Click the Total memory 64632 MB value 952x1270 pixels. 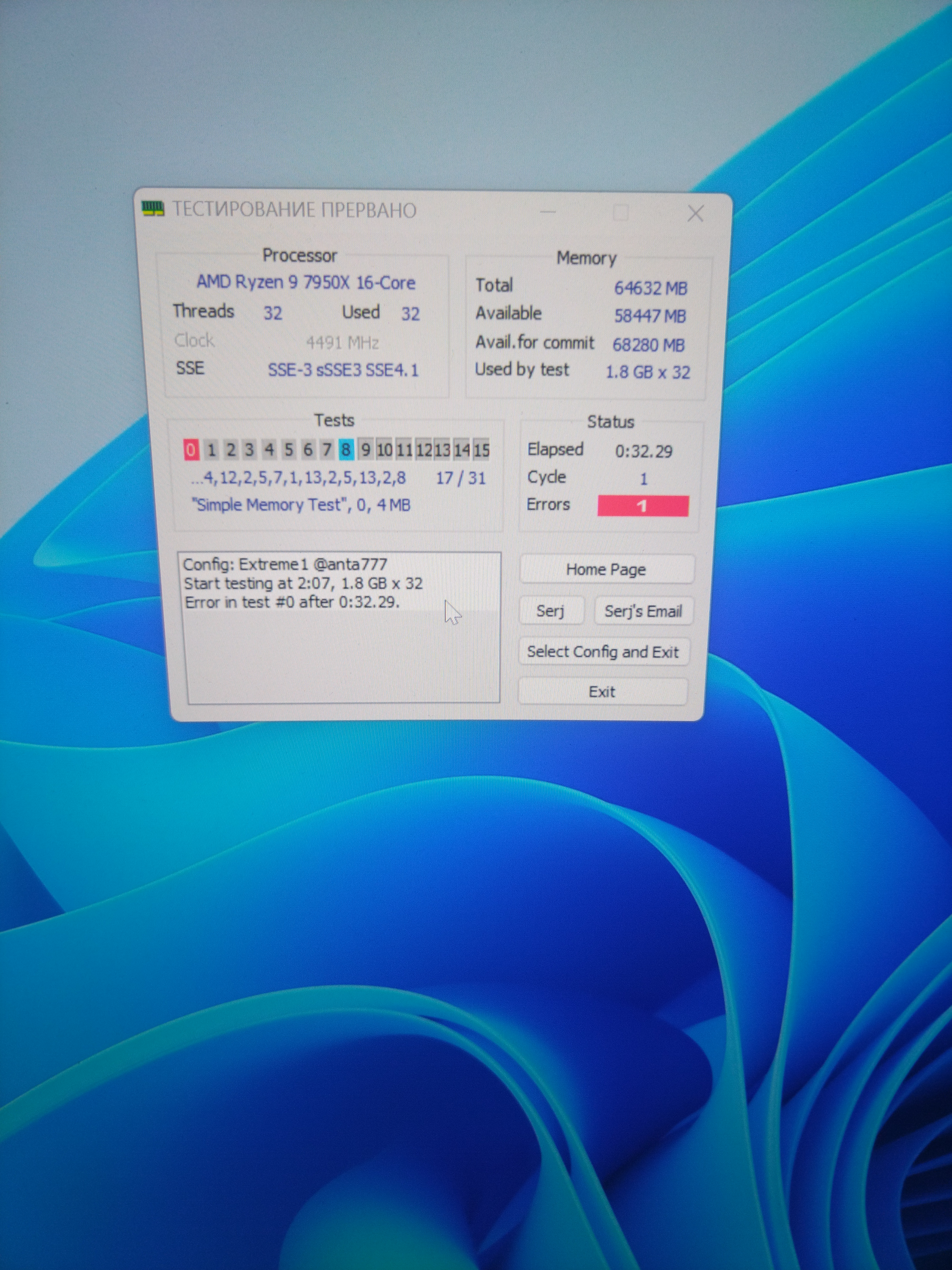[650, 288]
